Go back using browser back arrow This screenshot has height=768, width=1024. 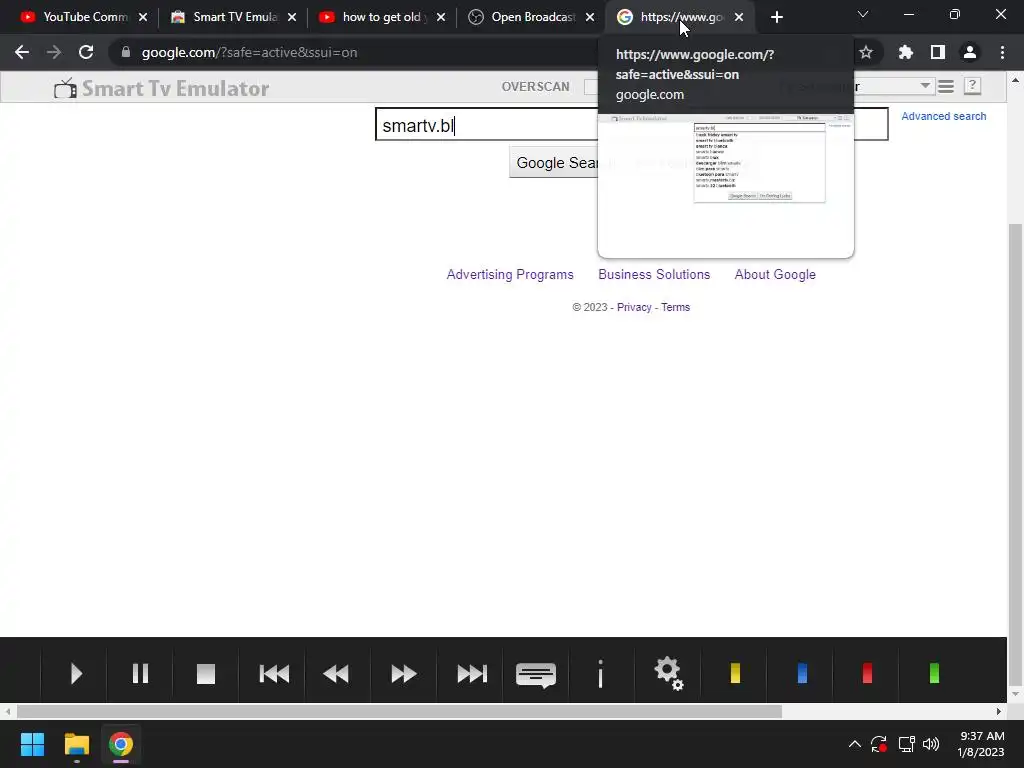(22, 52)
